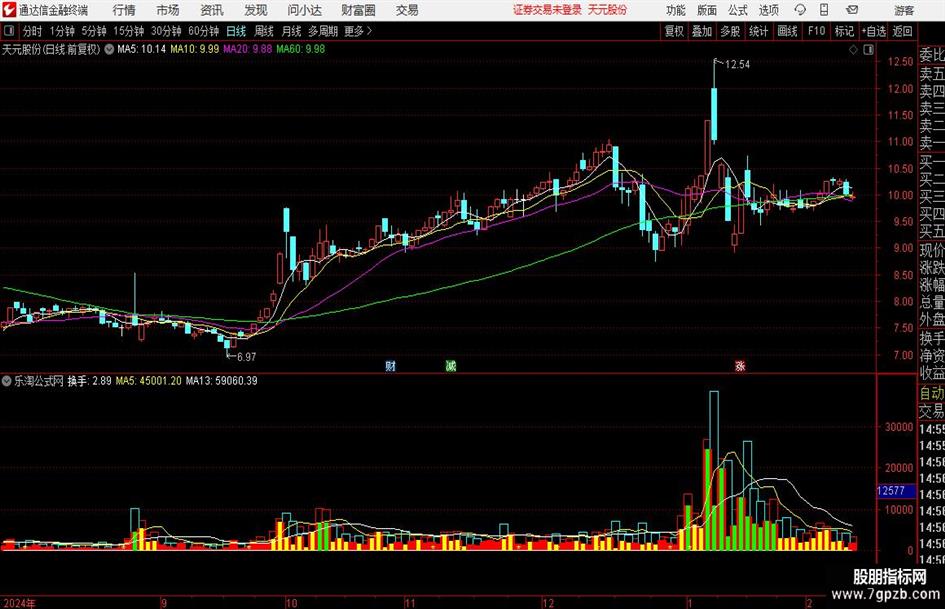Click the diamond icon above the chart

[x=853, y=50]
